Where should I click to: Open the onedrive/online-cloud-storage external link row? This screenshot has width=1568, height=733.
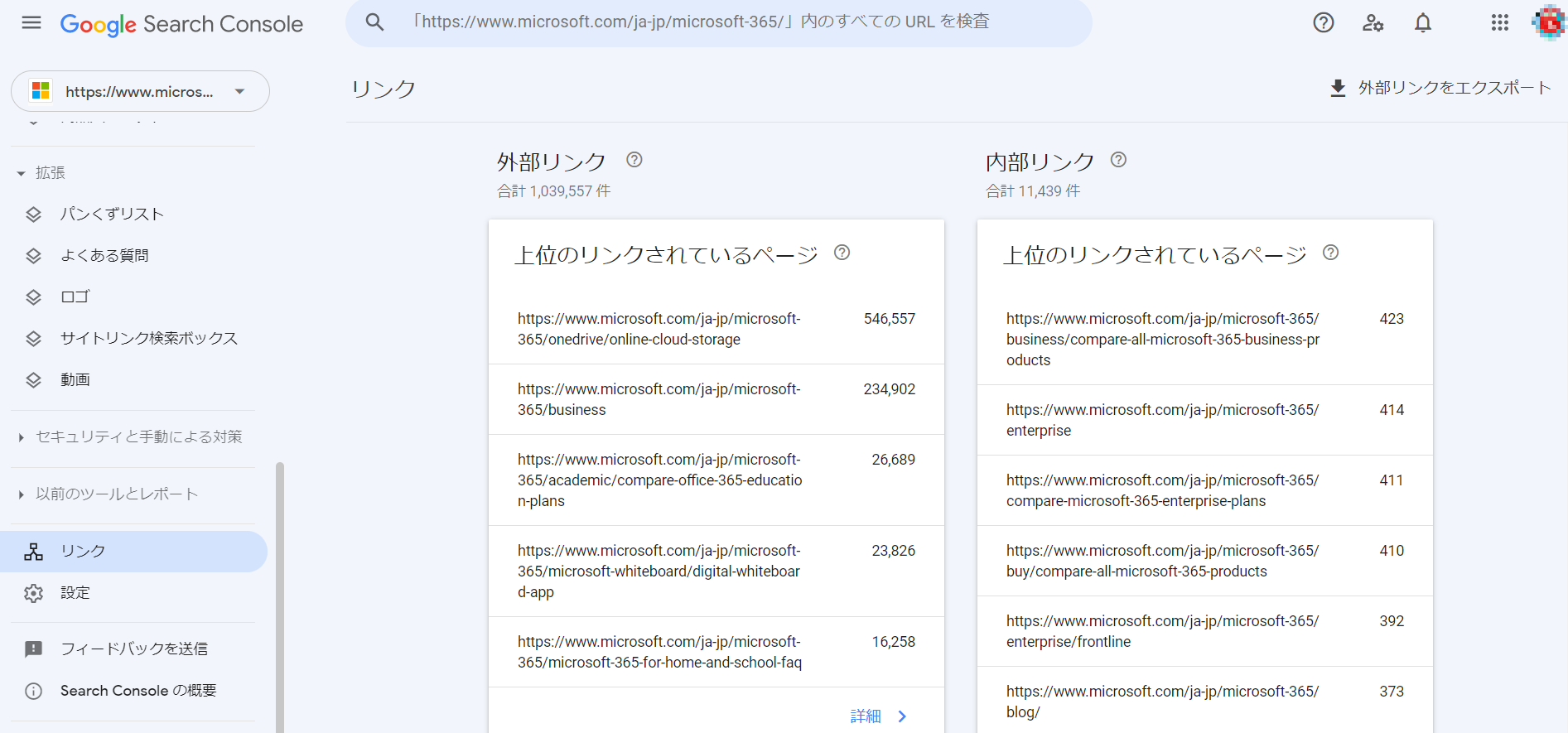716,329
